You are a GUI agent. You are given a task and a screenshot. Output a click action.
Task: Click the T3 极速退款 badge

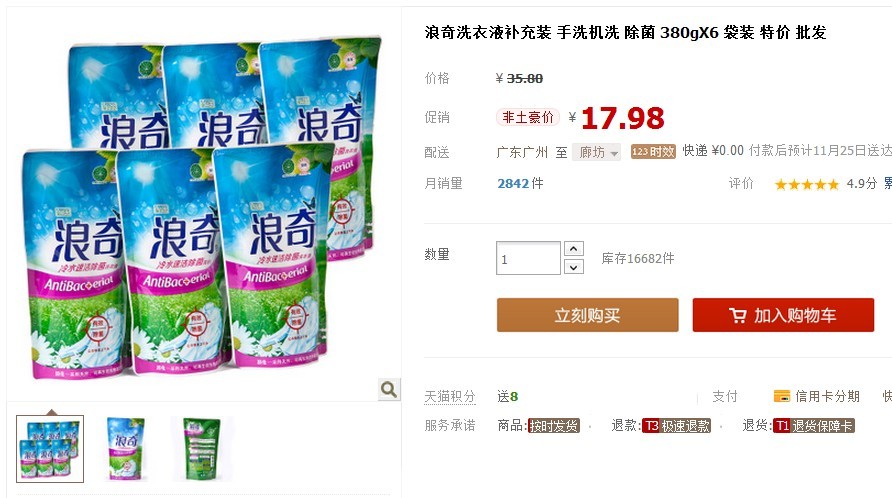[x=676, y=426]
